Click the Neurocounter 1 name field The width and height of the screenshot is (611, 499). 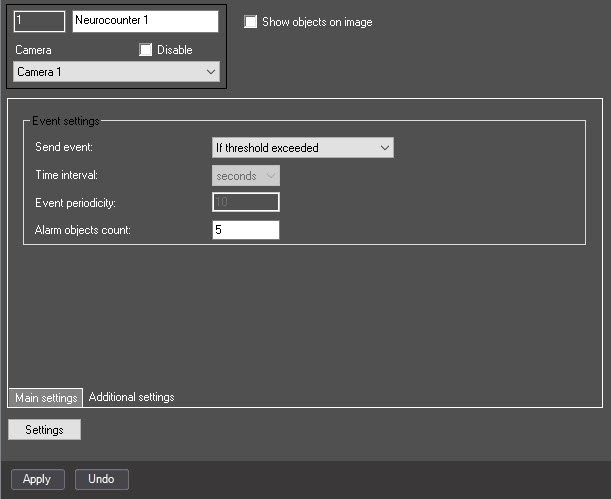pyautogui.click(x=145, y=21)
